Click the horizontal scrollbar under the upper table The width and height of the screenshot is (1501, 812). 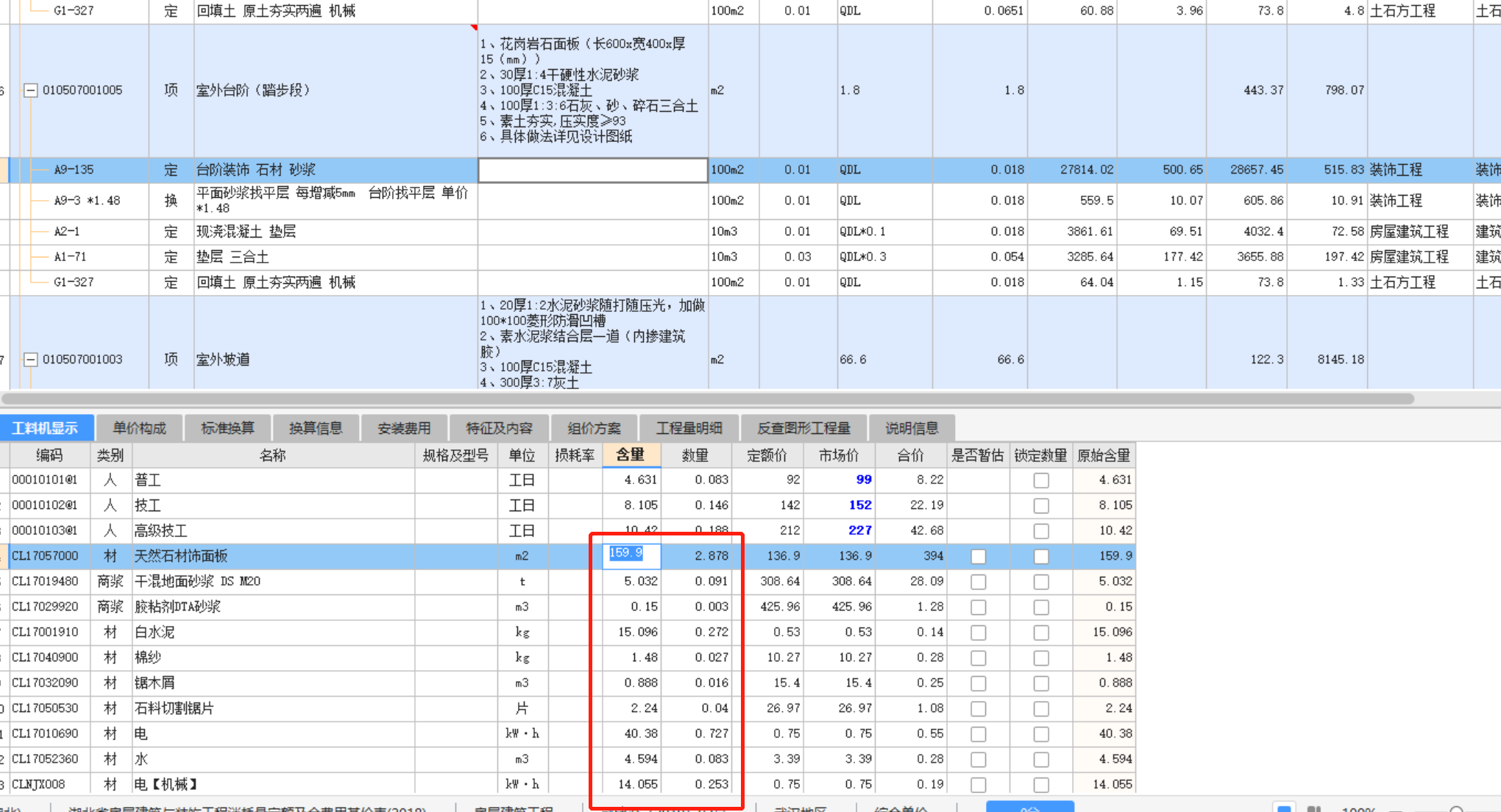[x=706, y=399]
